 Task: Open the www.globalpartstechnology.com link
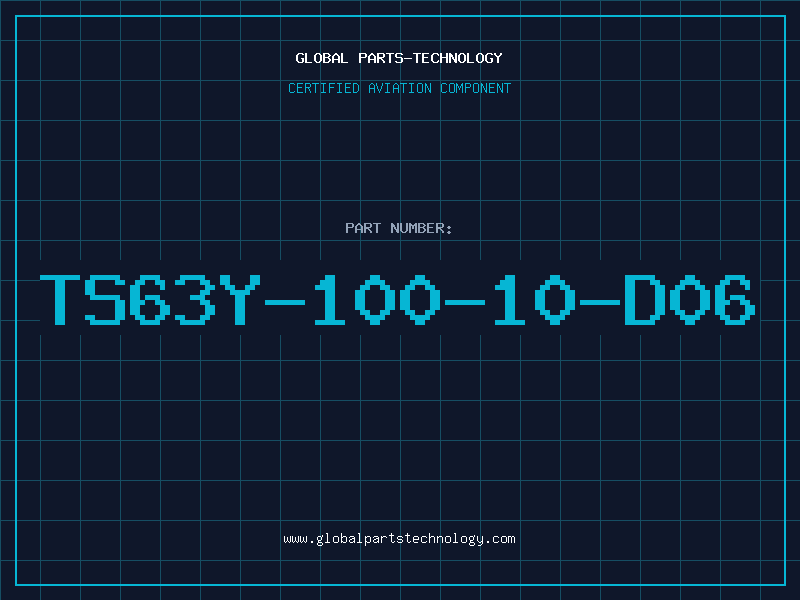[x=399, y=539]
